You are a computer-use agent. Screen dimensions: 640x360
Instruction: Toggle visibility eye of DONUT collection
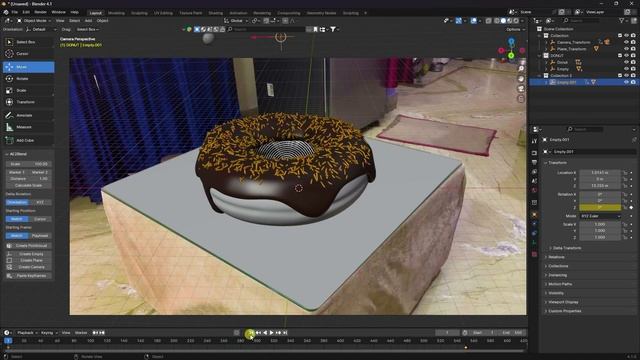pyautogui.click(x=627, y=56)
